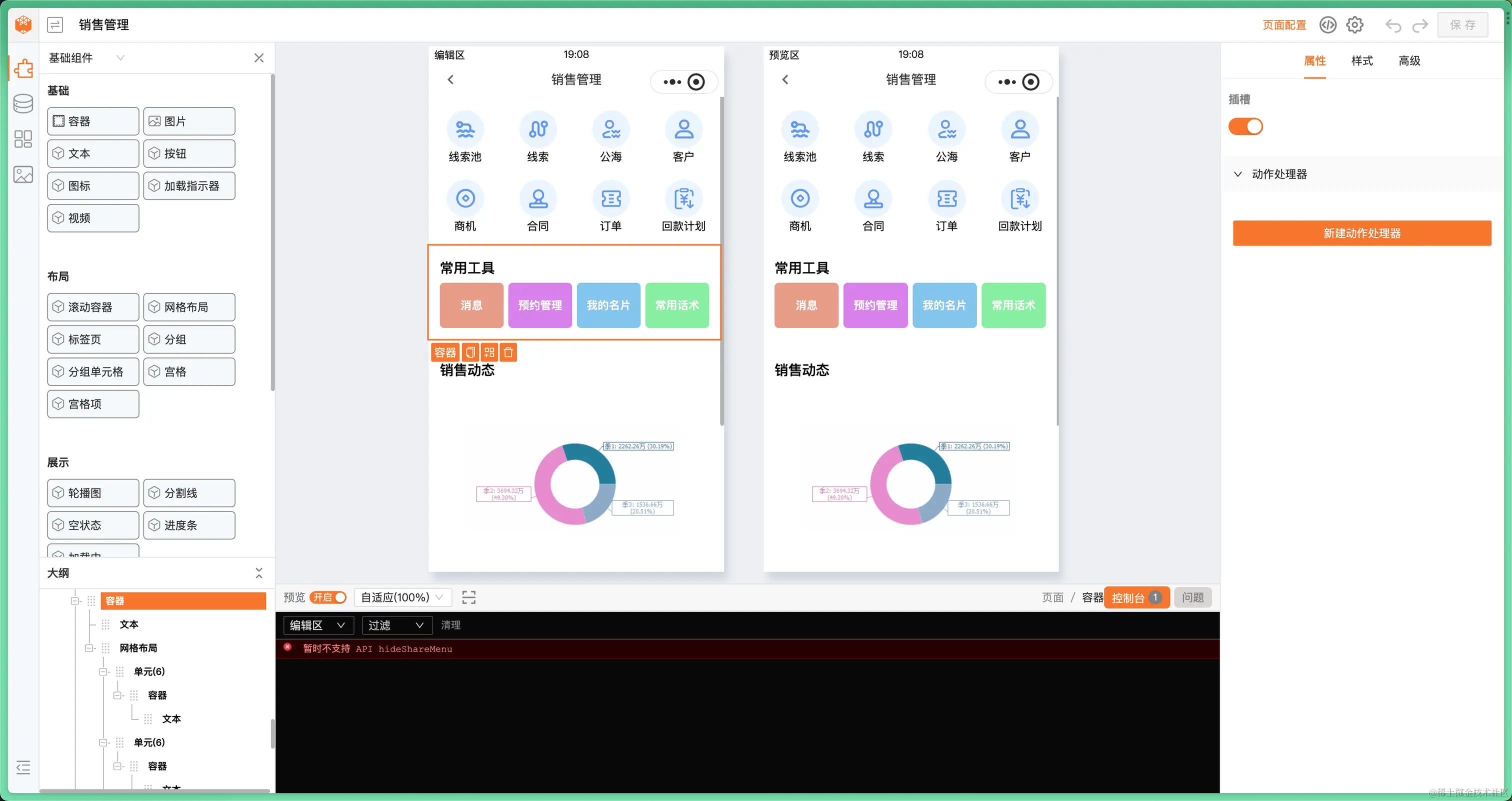Select the 轮播图 display component
The height and width of the screenshot is (801, 1512).
coord(92,493)
